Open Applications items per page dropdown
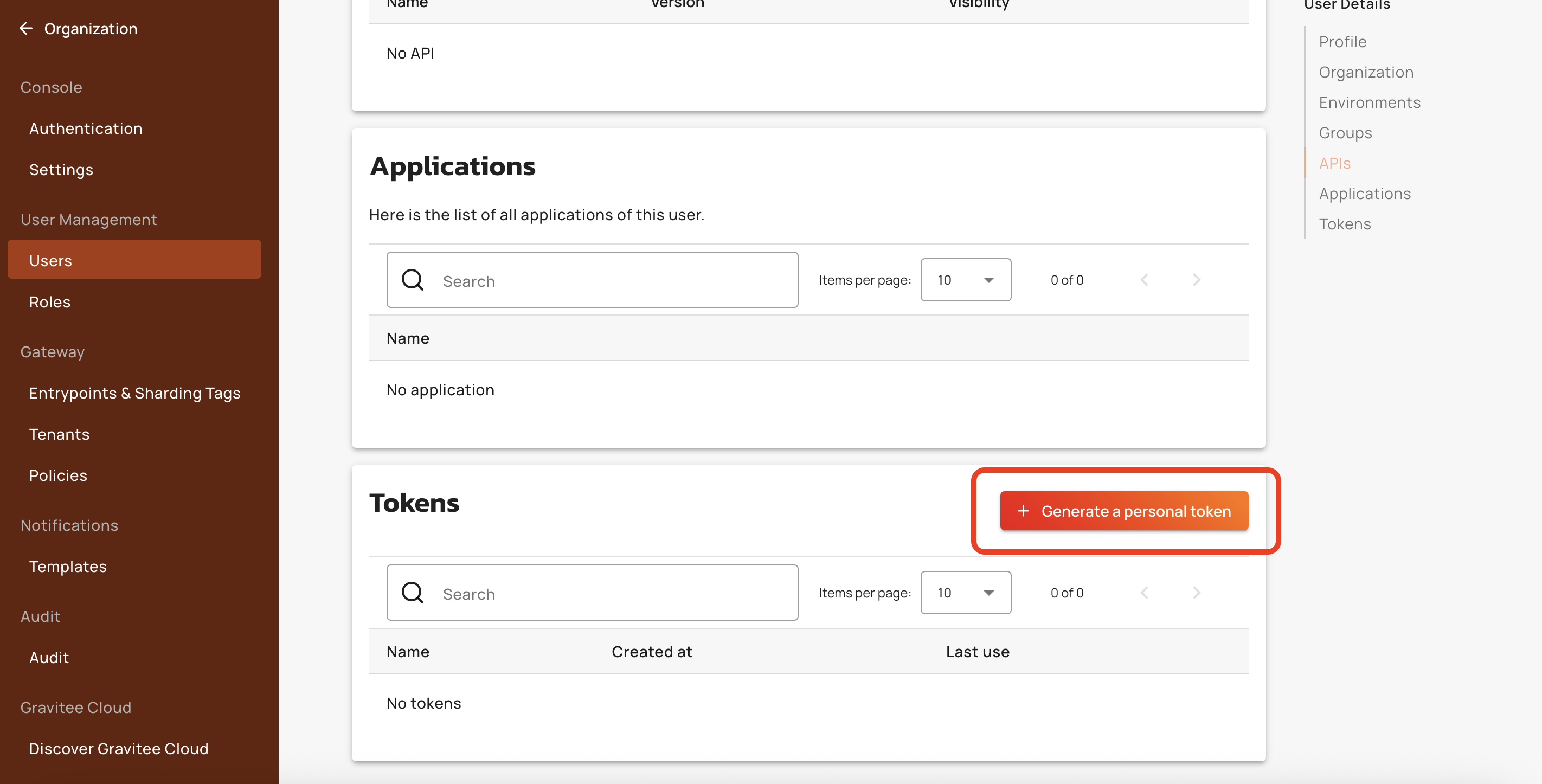The height and width of the screenshot is (784, 1542). click(965, 280)
